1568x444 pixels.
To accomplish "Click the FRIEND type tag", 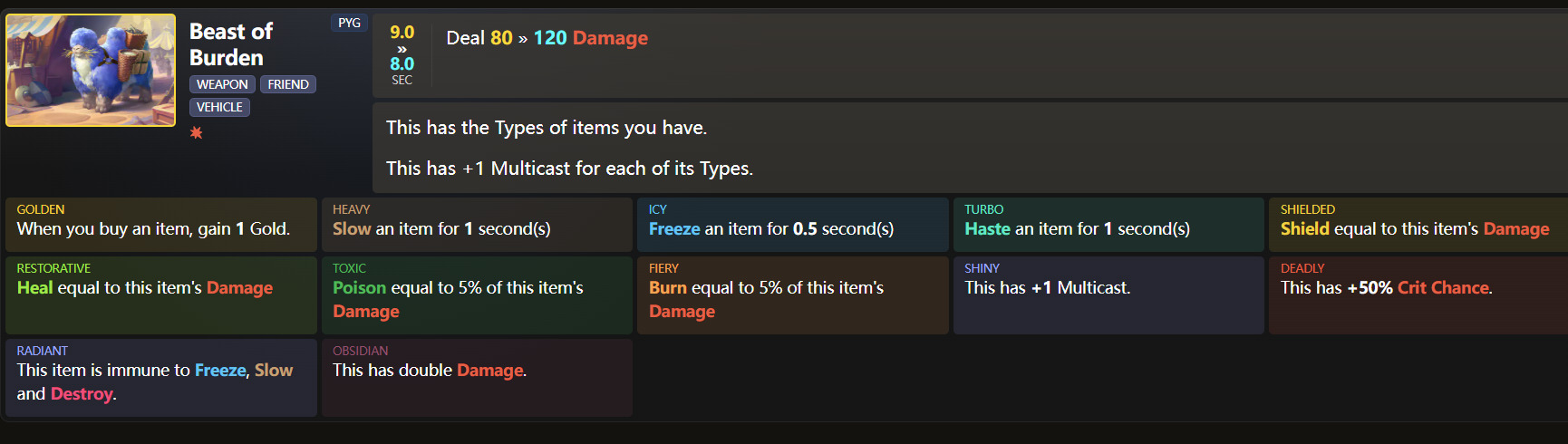I will [x=288, y=84].
